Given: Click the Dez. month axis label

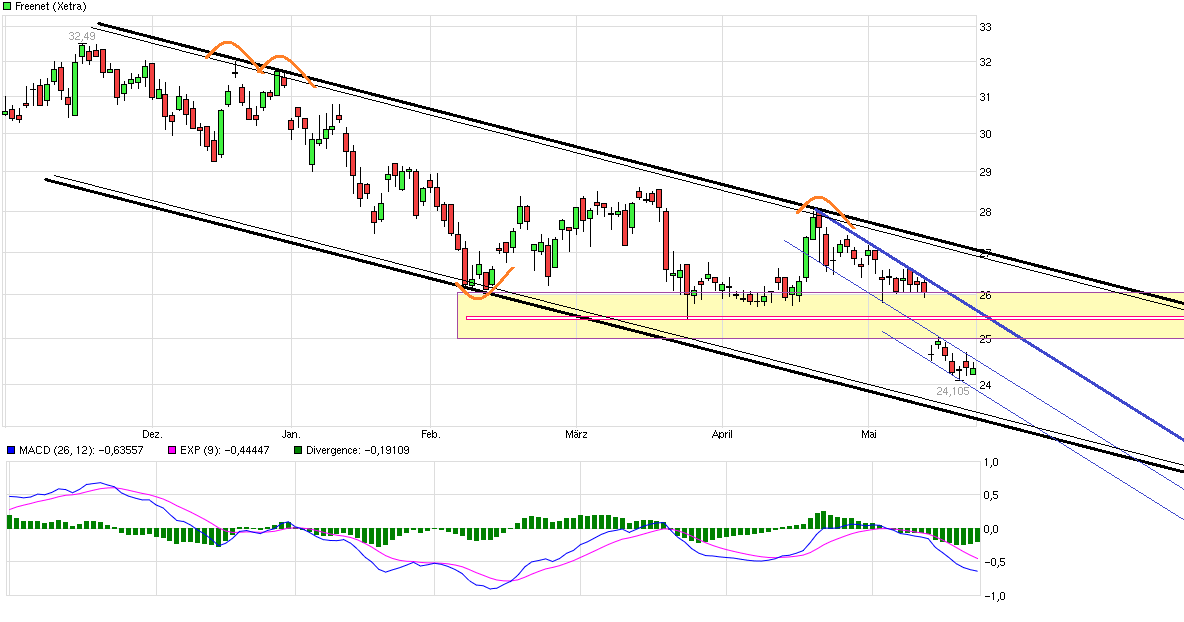Looking at the screenshot, I should (153, 434).
